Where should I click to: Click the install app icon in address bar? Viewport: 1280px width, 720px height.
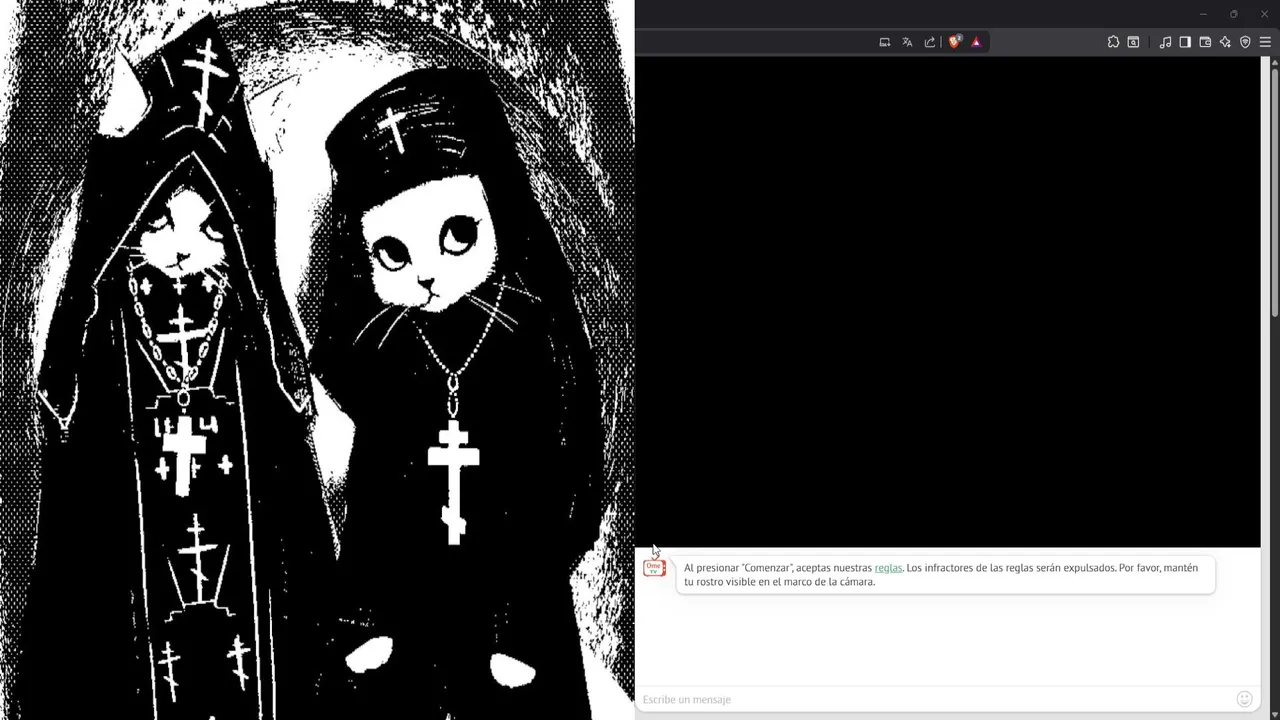pos(885,42)
